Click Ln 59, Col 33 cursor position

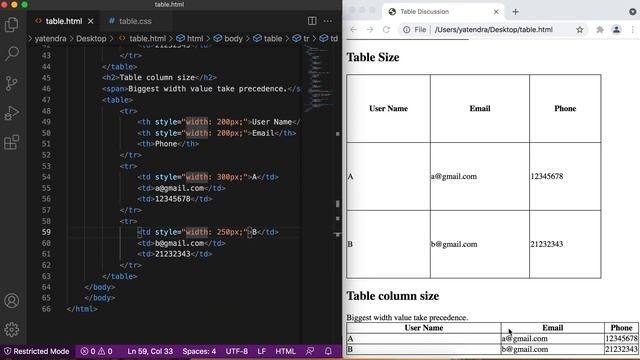tap(150, 351)
